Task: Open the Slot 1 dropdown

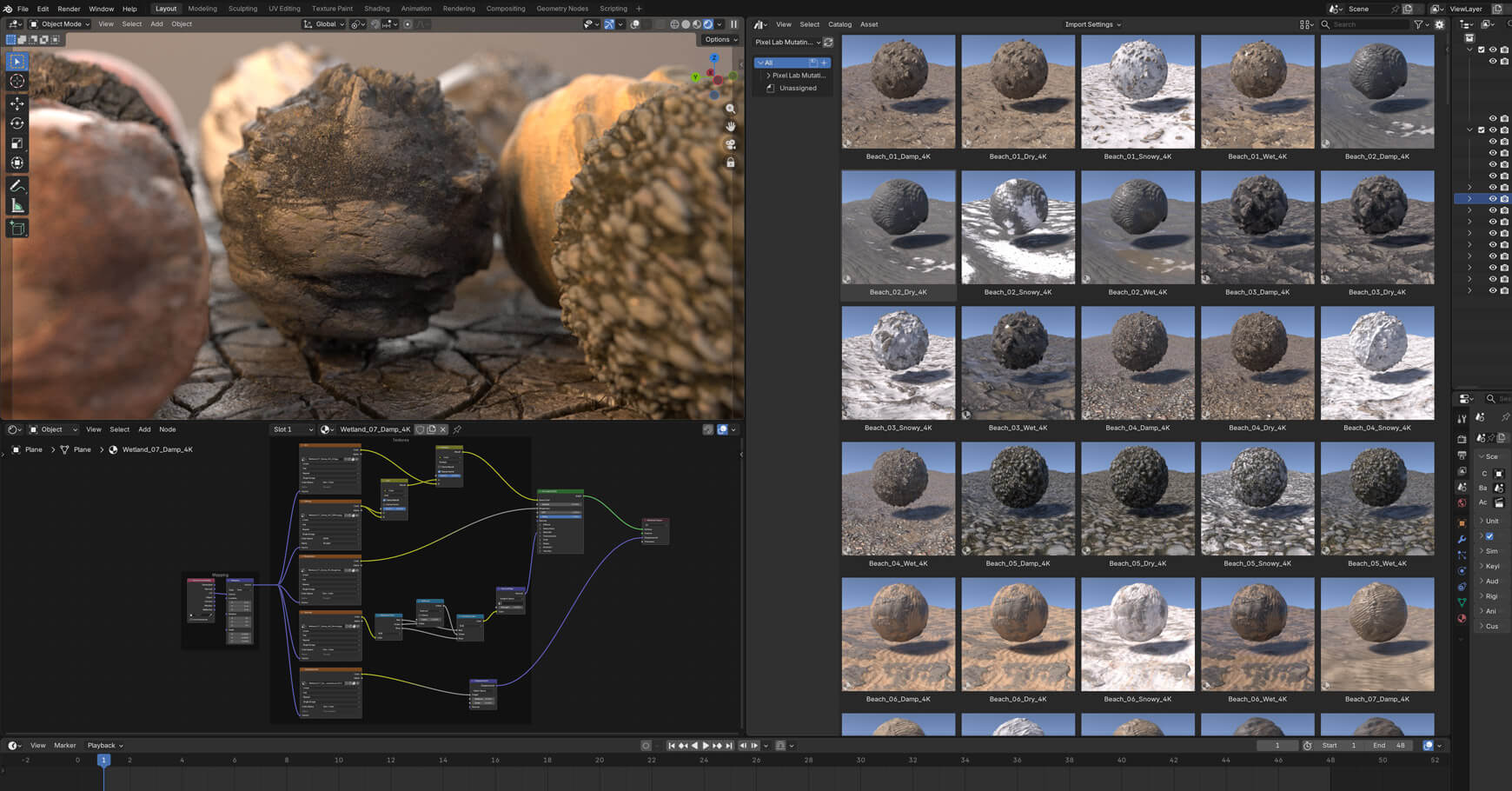Action: point(293,429)
